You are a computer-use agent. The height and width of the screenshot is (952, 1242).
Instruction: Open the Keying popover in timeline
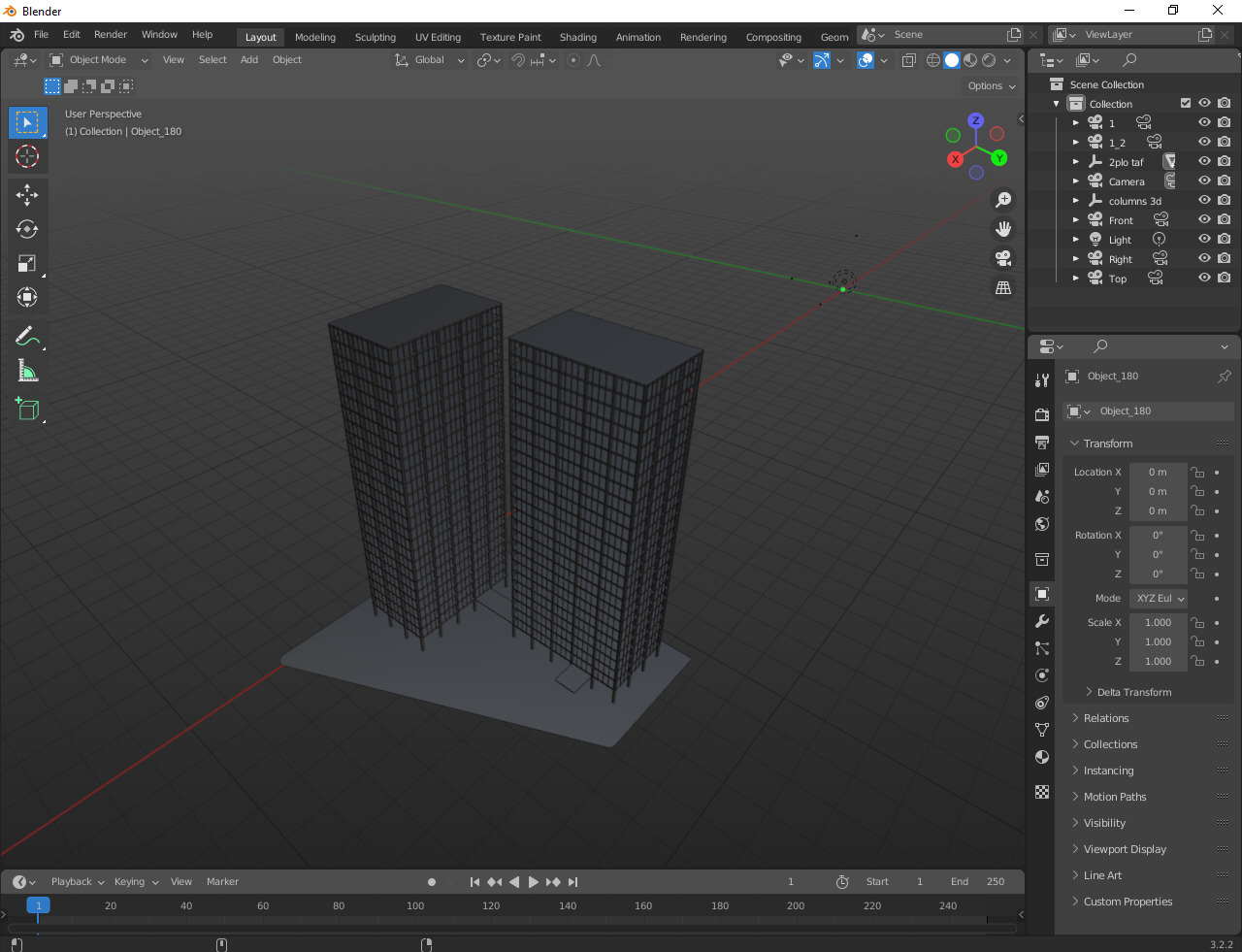click(136, 882)
